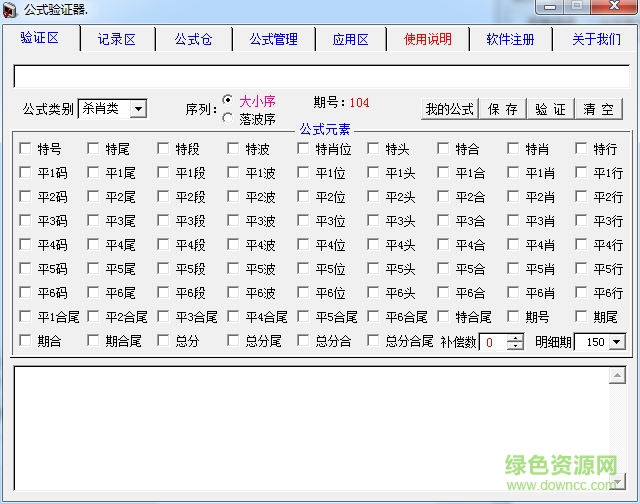This screenshot has height=504, width=640.
Task: Tick the 平4合尾 checkbox
Action: click(x=233, y=316)
